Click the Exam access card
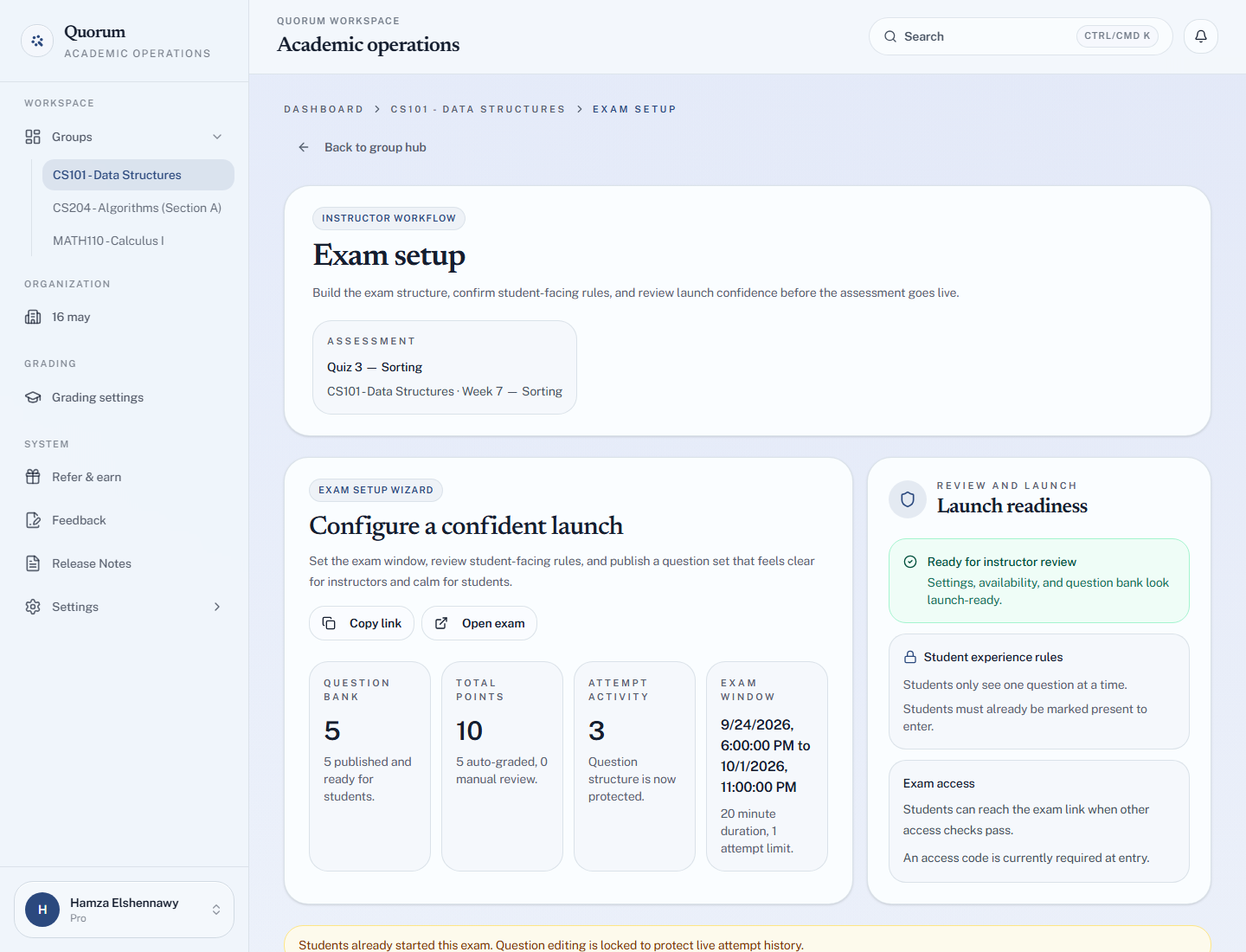The image size is (1246, 952). tap(1039, 821)
